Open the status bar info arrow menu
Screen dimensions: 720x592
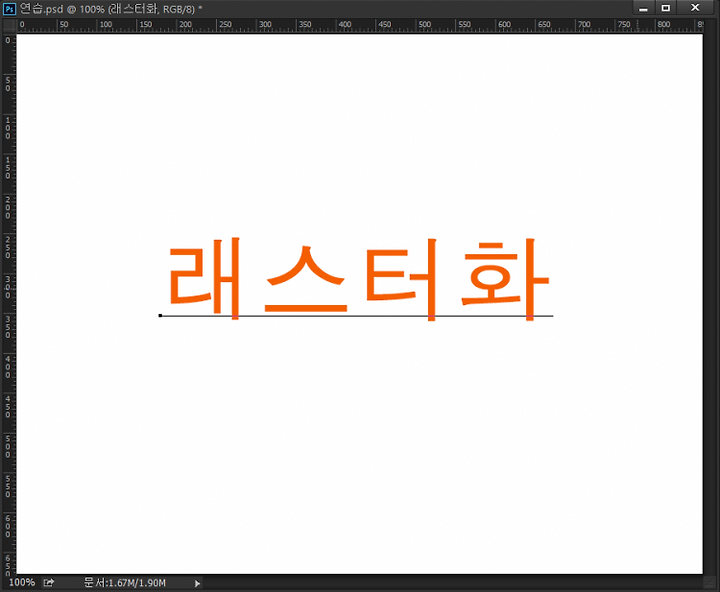coord(197,583)
